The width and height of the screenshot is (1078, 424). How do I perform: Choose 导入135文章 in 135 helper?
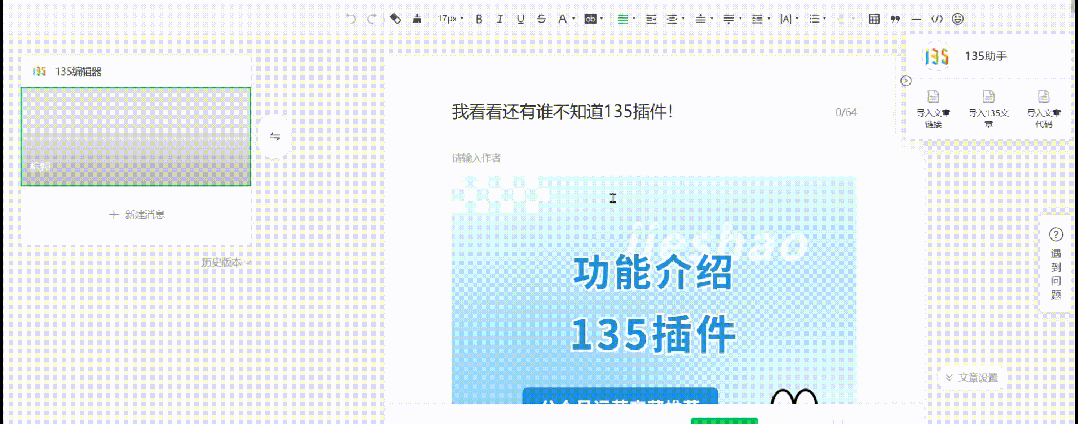pyautogui.click(x=988, y=108)
